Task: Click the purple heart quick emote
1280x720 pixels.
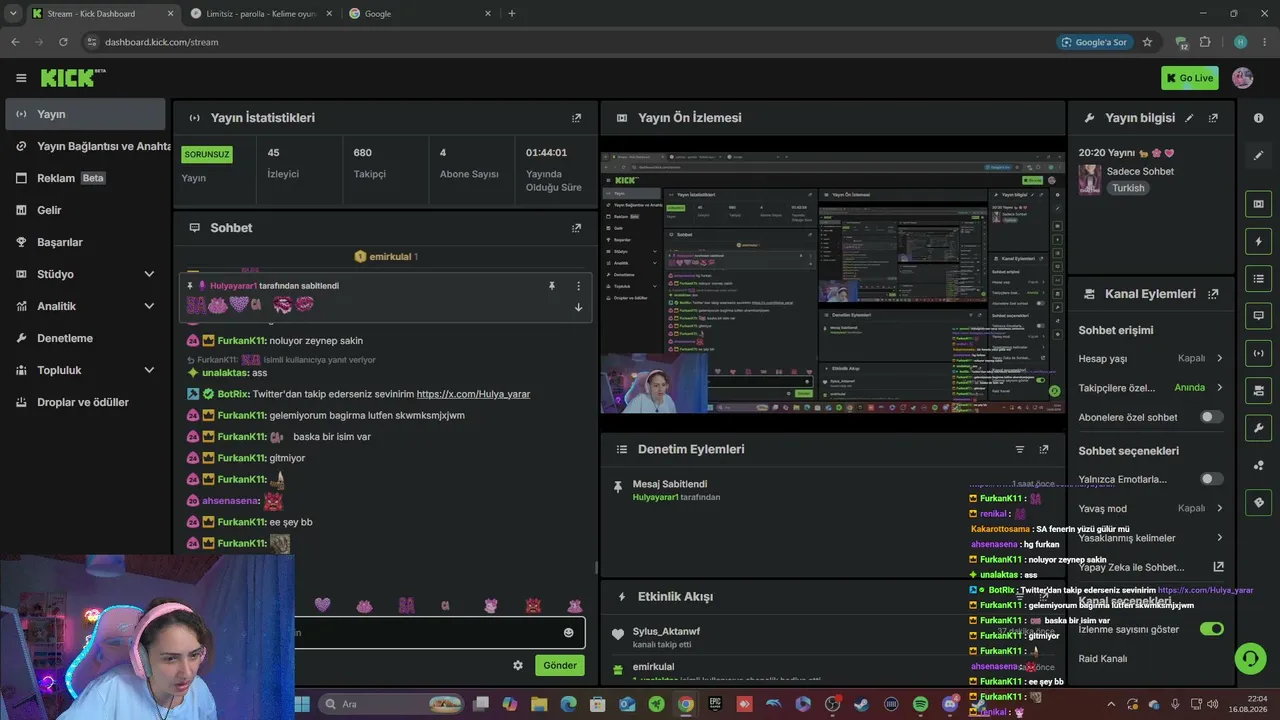Action: [322, 605]
